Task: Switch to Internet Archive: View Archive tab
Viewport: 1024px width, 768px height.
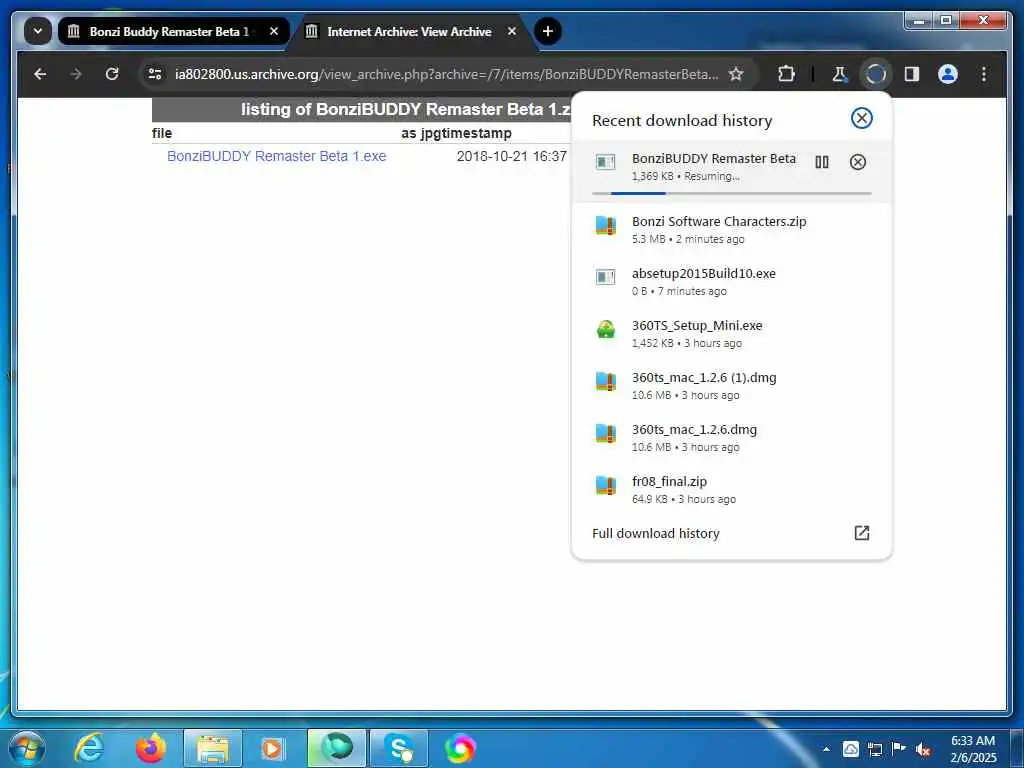Action: click(x=409, y=31)
